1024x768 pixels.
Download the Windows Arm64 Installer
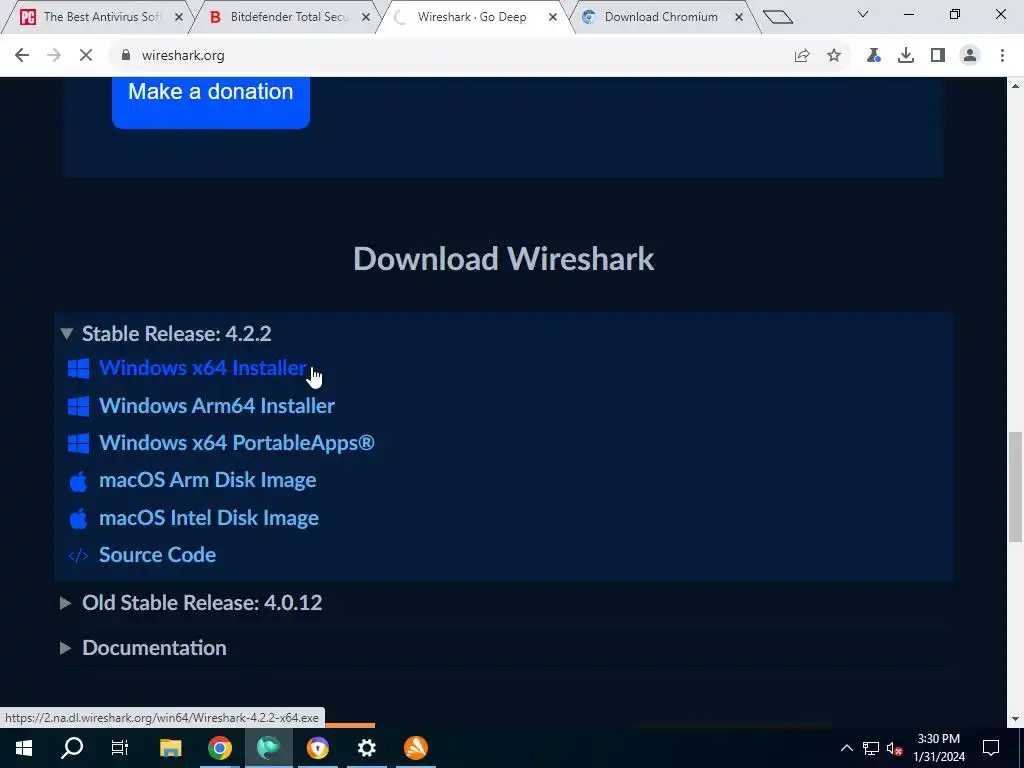217,406
